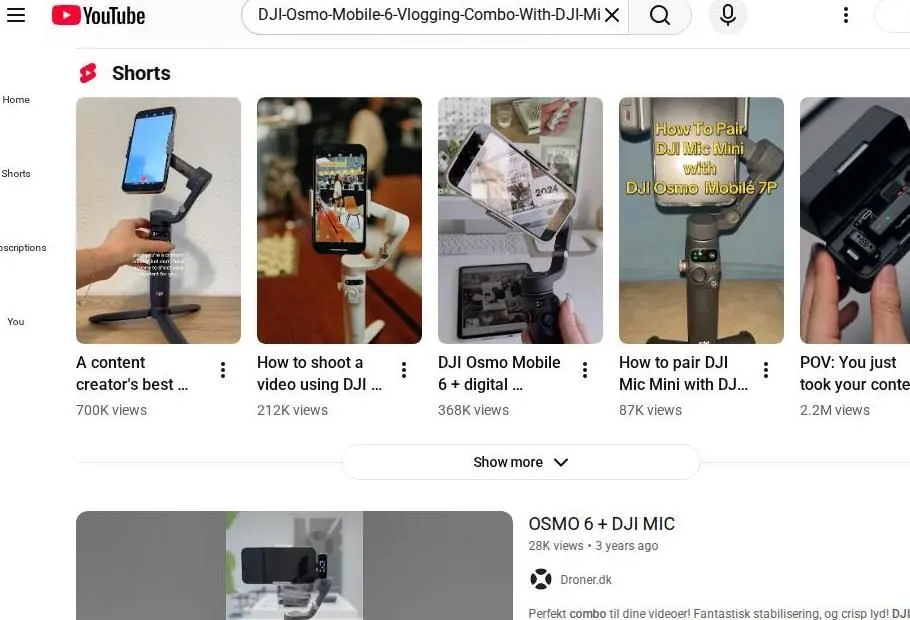
Task: Open the You section in sidebar
Action: pyautogui.click(x=16, y=322)
